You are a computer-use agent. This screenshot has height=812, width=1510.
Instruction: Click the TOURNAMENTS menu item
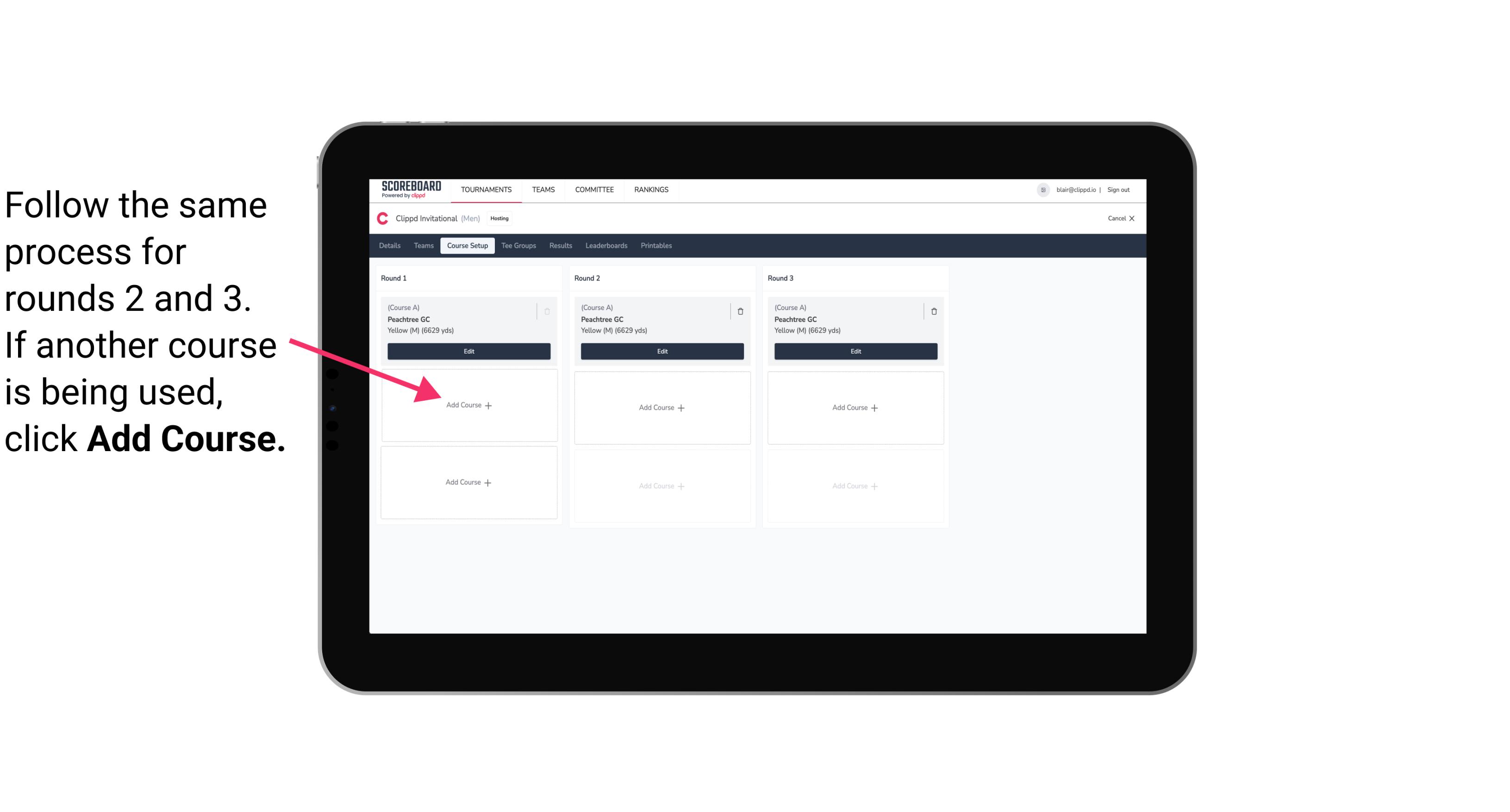(x=487, y=189)
